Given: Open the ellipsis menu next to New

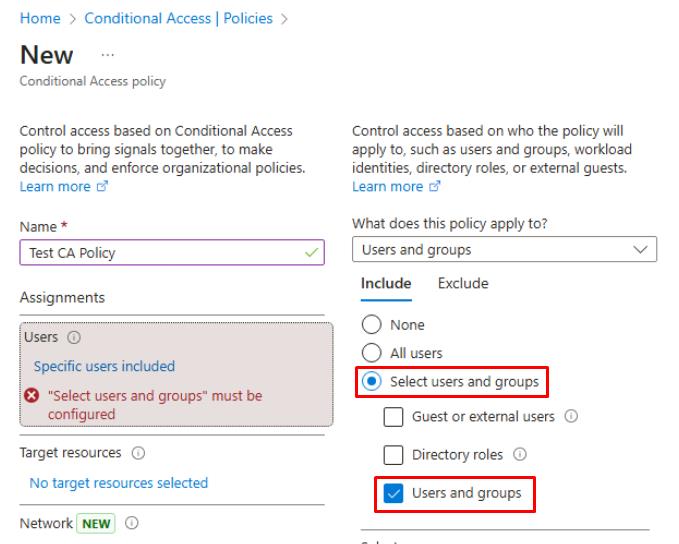Looking at the screenshot, I should pos(106,56).
